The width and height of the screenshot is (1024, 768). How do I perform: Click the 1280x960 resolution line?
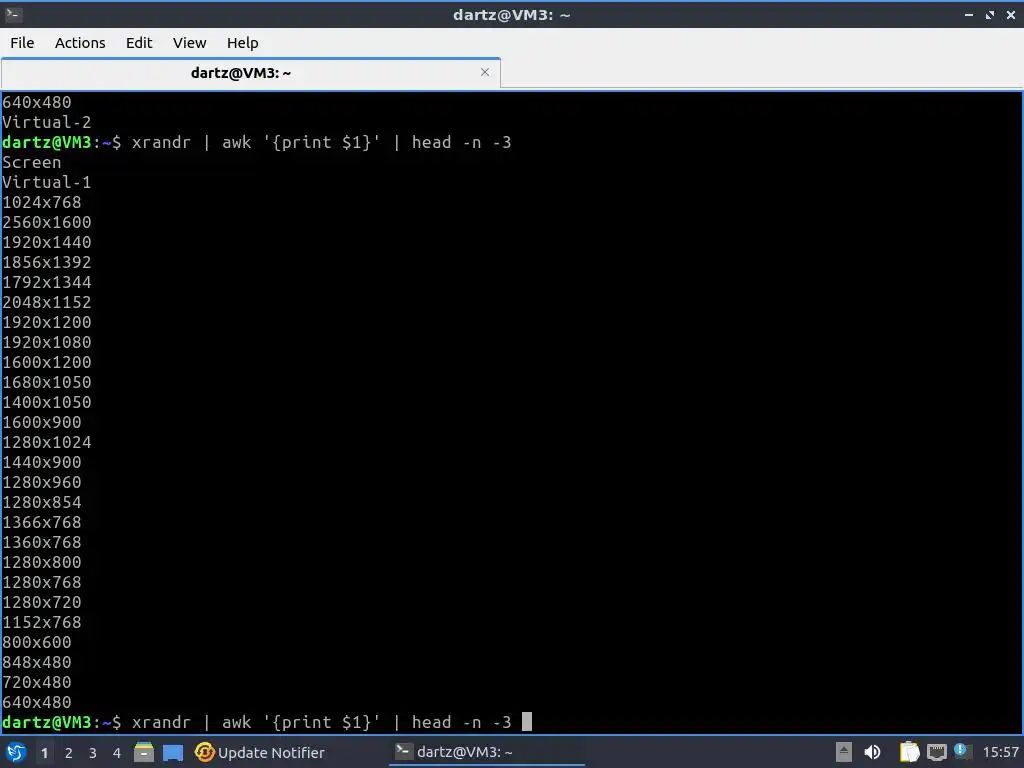coord(42,483)
